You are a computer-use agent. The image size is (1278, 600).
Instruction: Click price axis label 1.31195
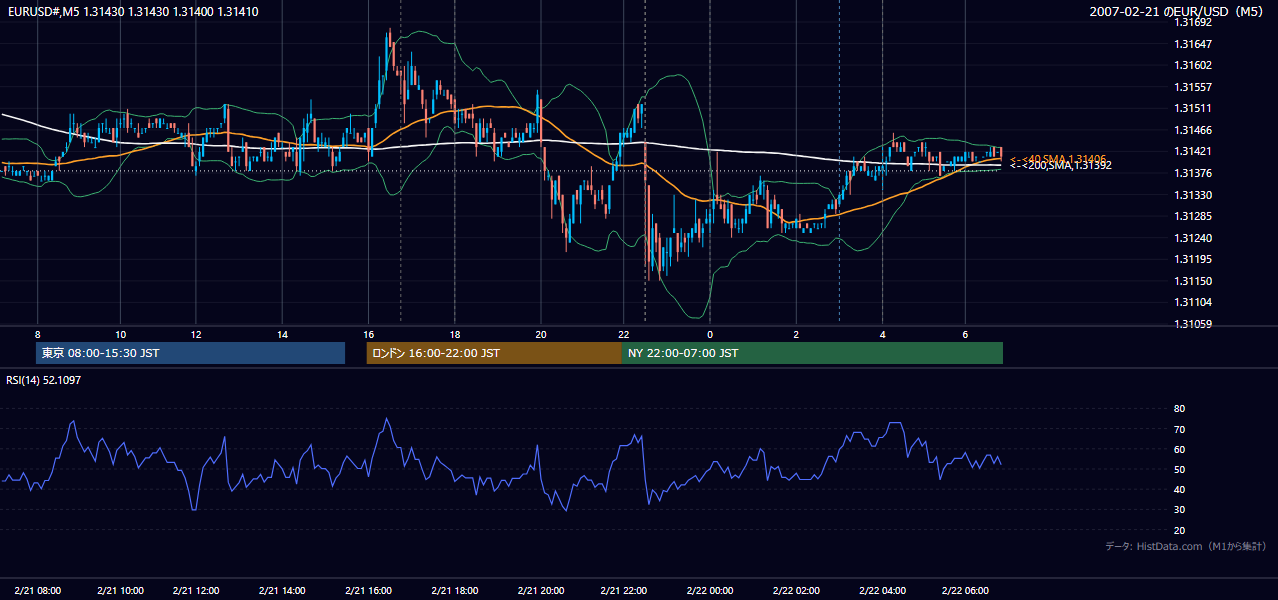[x=1193, y=259]
